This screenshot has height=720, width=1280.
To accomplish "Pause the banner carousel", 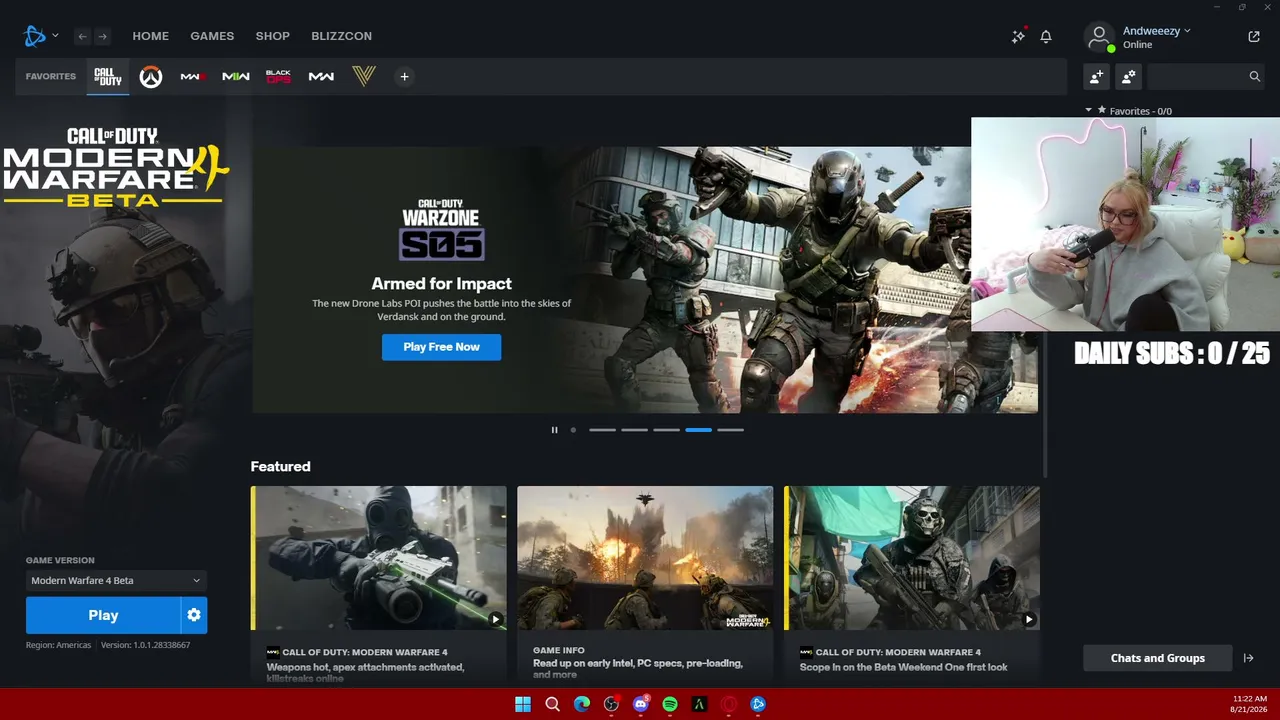I will coord(554,430).
